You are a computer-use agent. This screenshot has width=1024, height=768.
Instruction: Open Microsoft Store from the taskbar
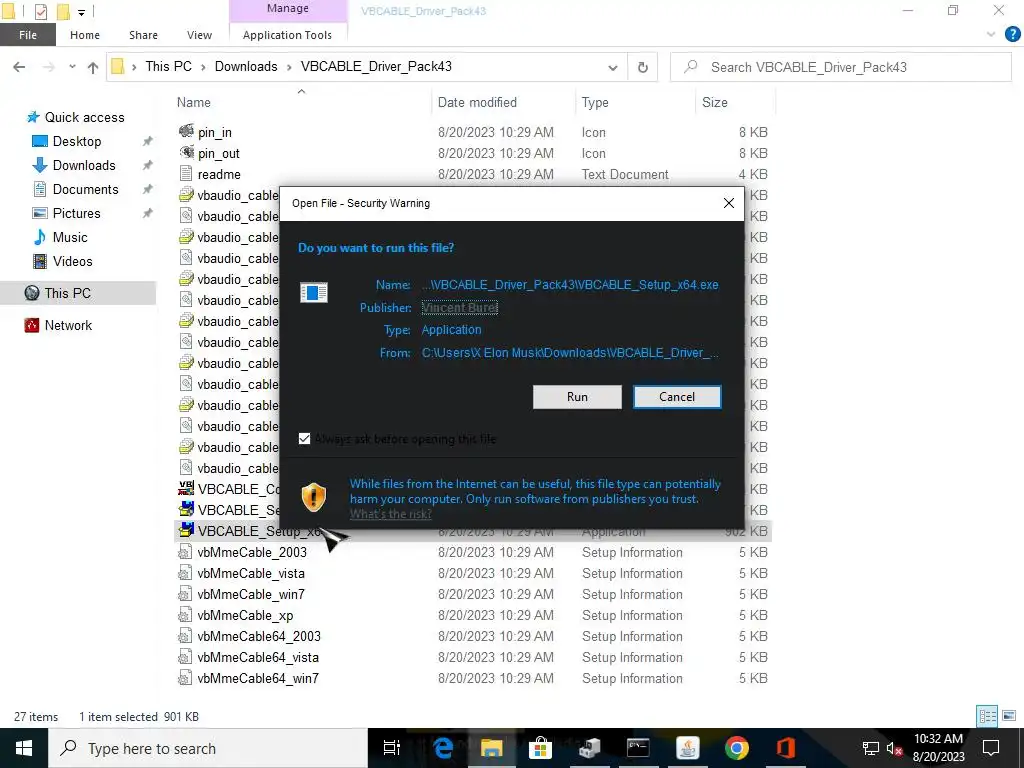click(x=540, y=748)
